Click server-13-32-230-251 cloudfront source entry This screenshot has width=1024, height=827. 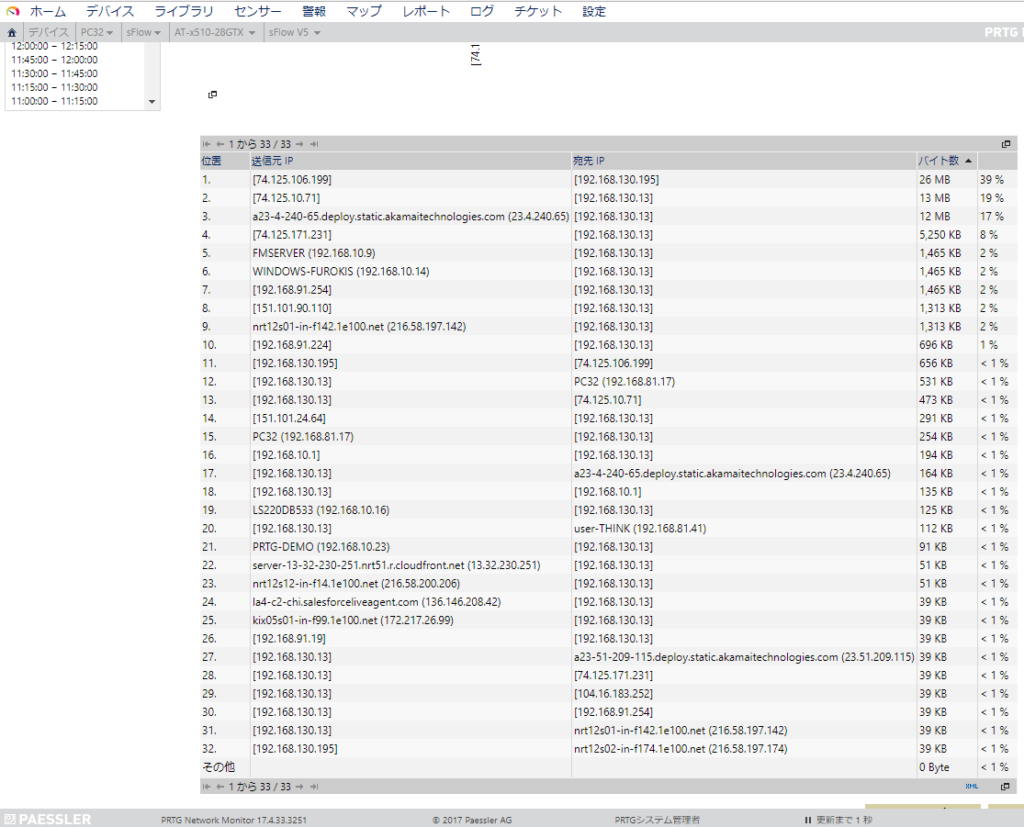(396, 565)
